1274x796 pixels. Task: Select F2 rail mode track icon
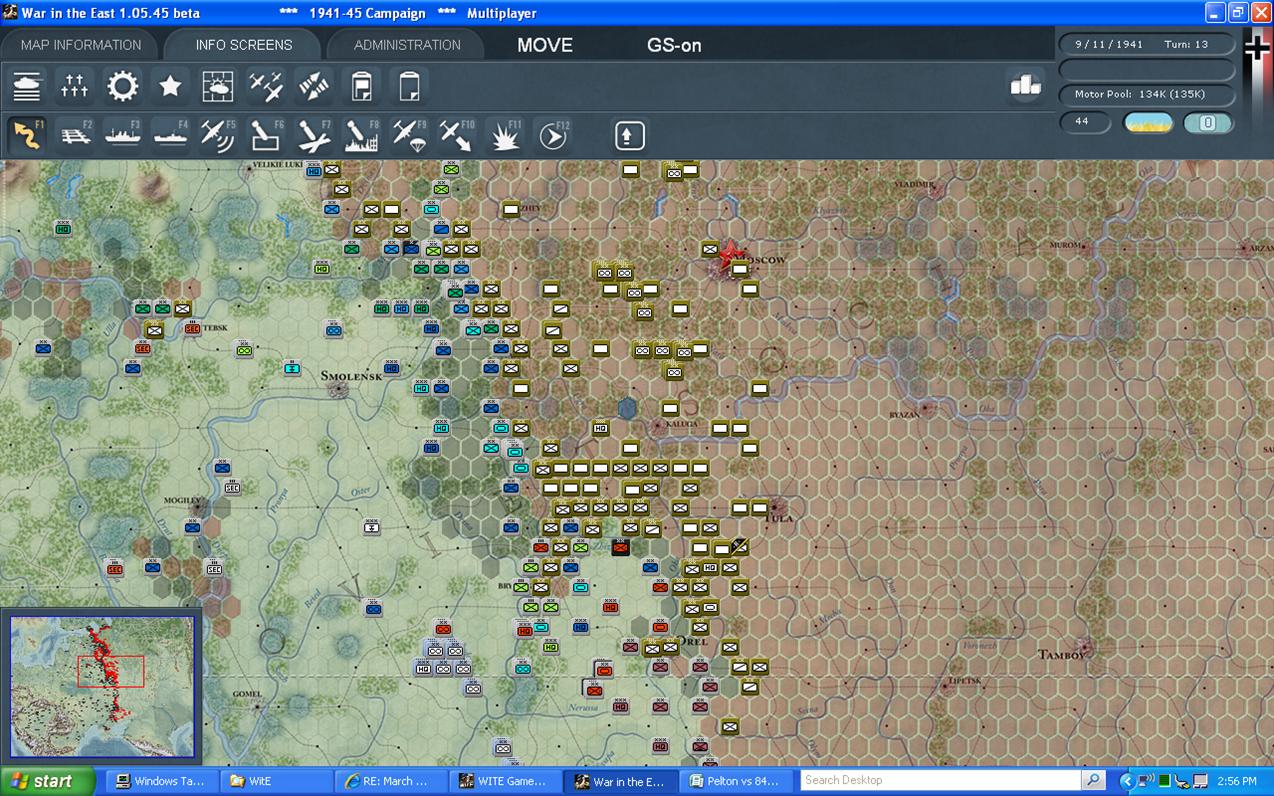tap(75, 135)
